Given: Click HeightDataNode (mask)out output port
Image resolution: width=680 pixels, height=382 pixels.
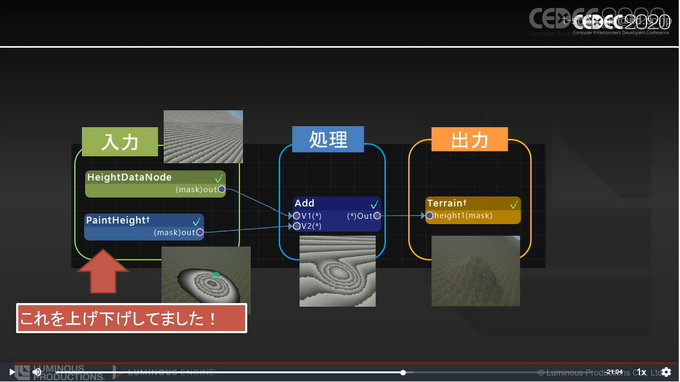Looking at the screenshot, I should [x=222, y=189].
